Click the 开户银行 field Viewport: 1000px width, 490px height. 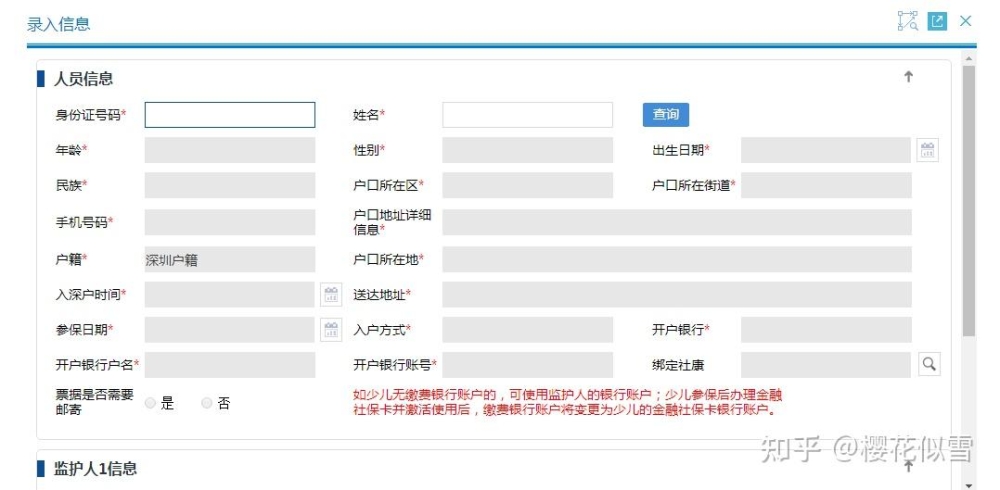(x=826, y=330)
